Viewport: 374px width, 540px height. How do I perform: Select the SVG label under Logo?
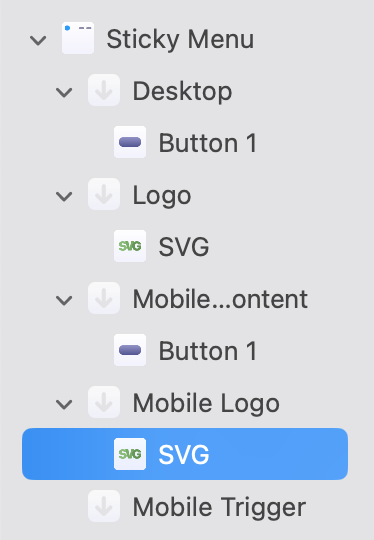tap(184, 247)
